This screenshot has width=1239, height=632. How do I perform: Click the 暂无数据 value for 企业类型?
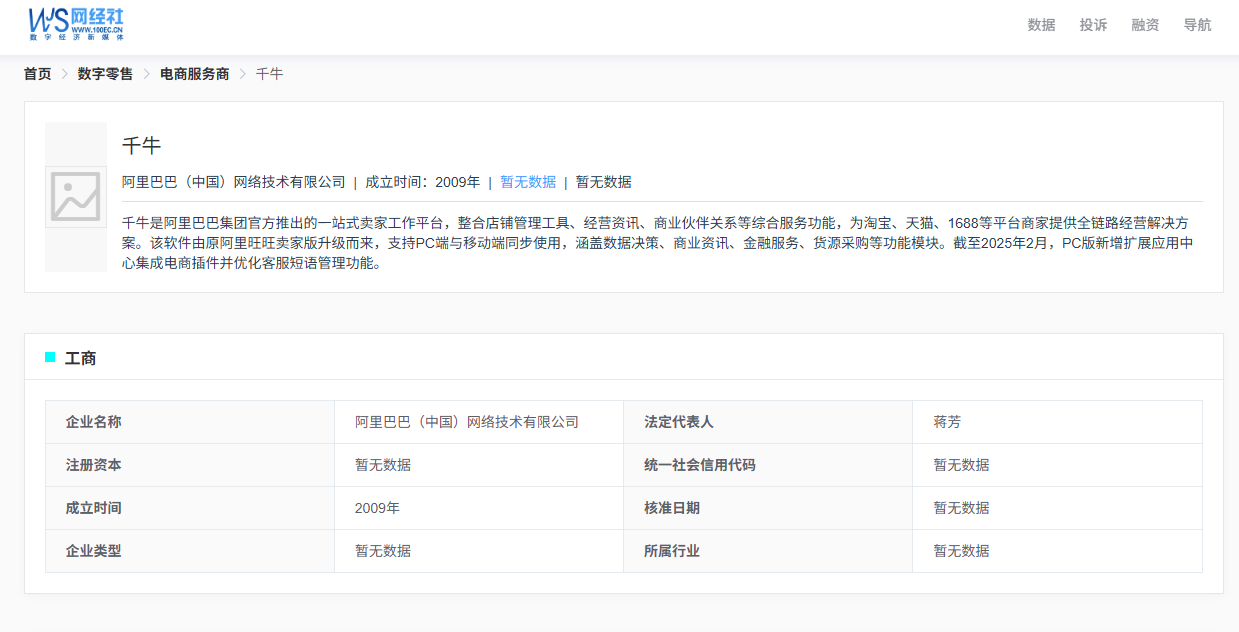[383, 551]
